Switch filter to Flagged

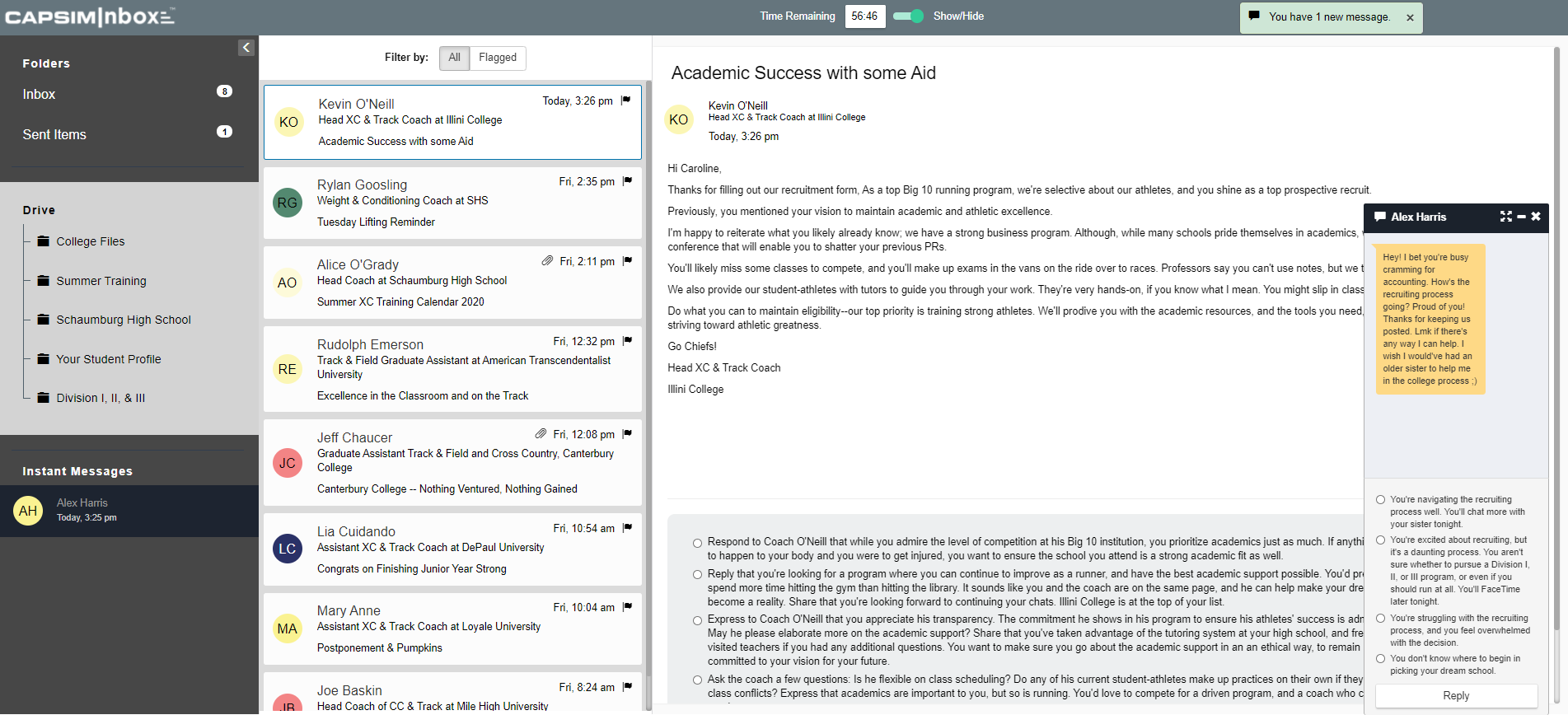pyautogui.click(x=498, y=58)
